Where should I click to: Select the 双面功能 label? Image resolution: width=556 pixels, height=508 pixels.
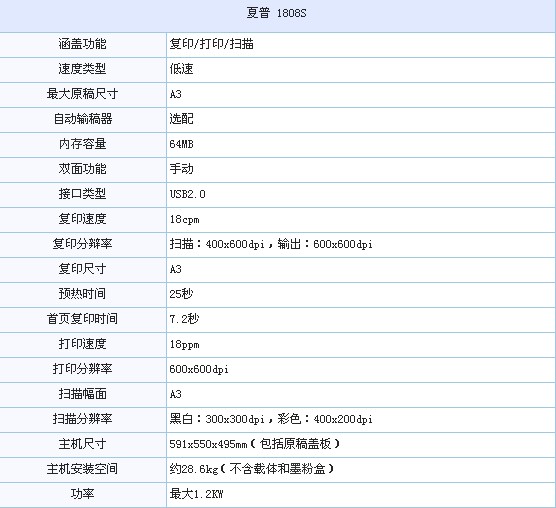click(82, 169)
